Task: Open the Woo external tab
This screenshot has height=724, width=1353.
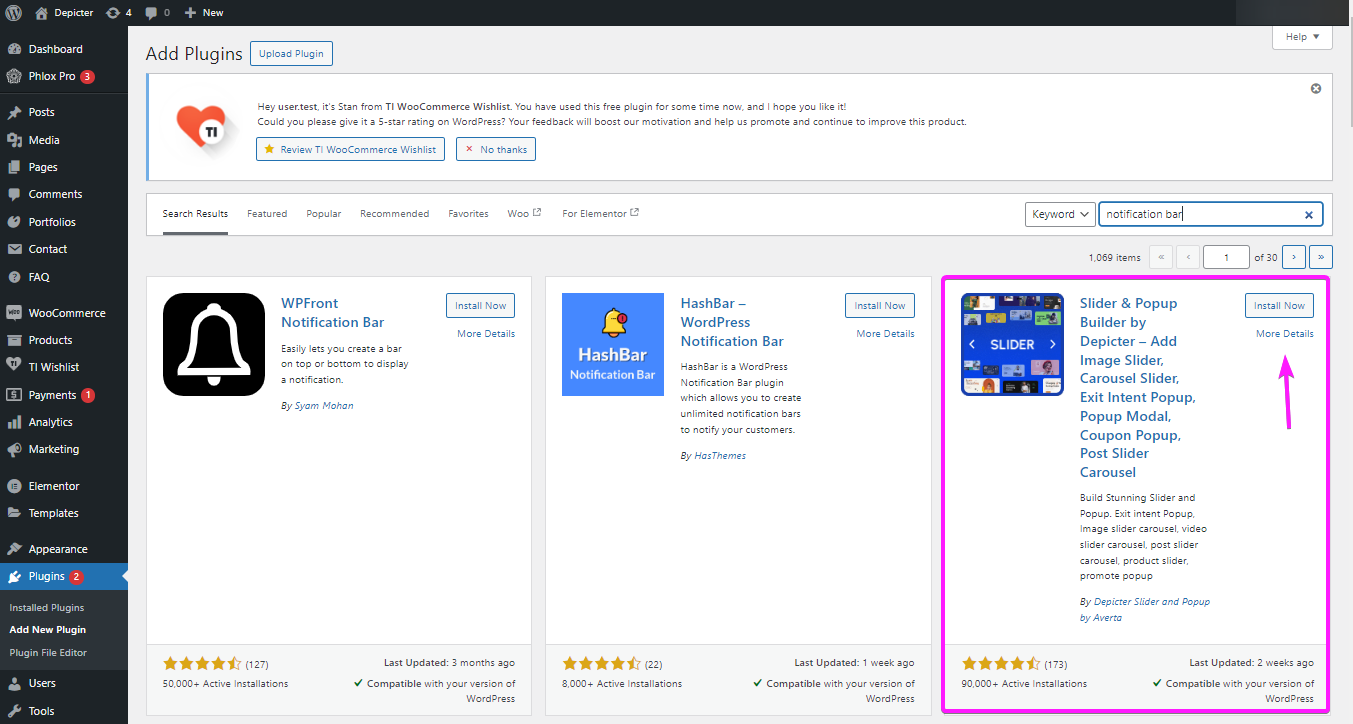Action: tap(524, 214)
